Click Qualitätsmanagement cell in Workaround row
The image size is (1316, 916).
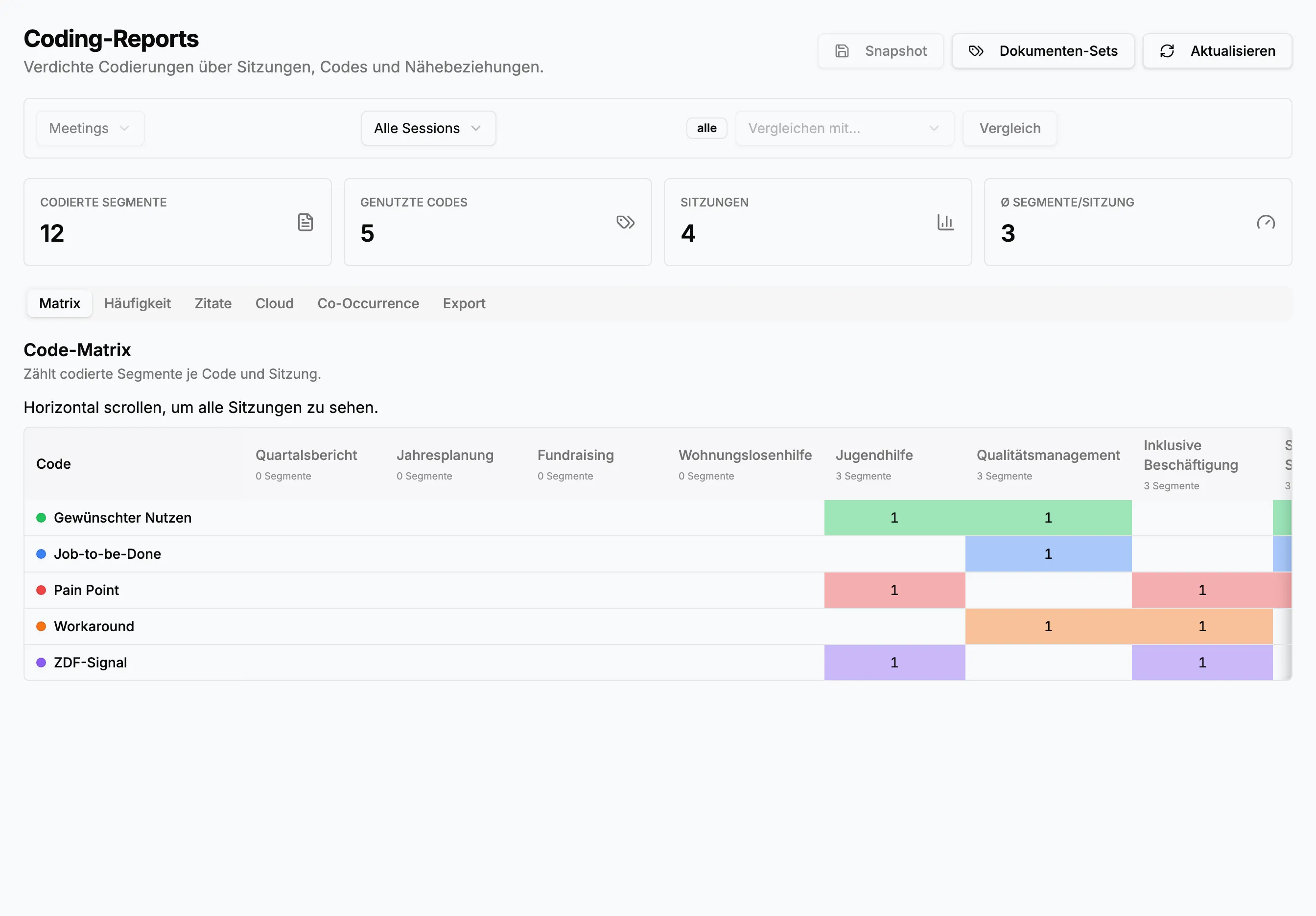pyautogui.click(x=1048, y=626)
